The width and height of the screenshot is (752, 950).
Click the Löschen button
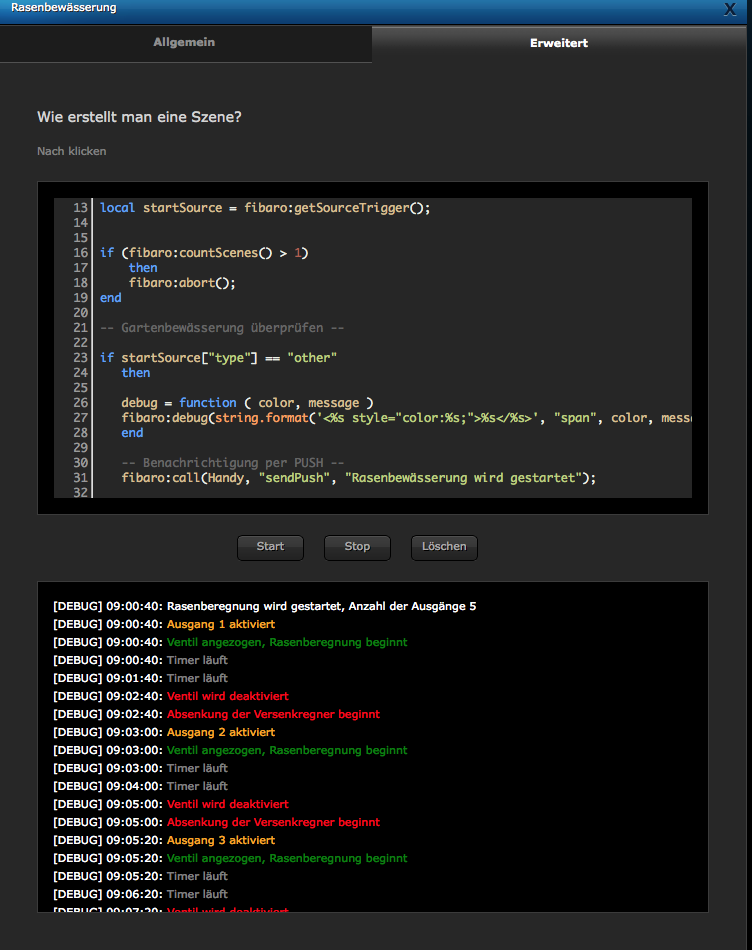444,547
